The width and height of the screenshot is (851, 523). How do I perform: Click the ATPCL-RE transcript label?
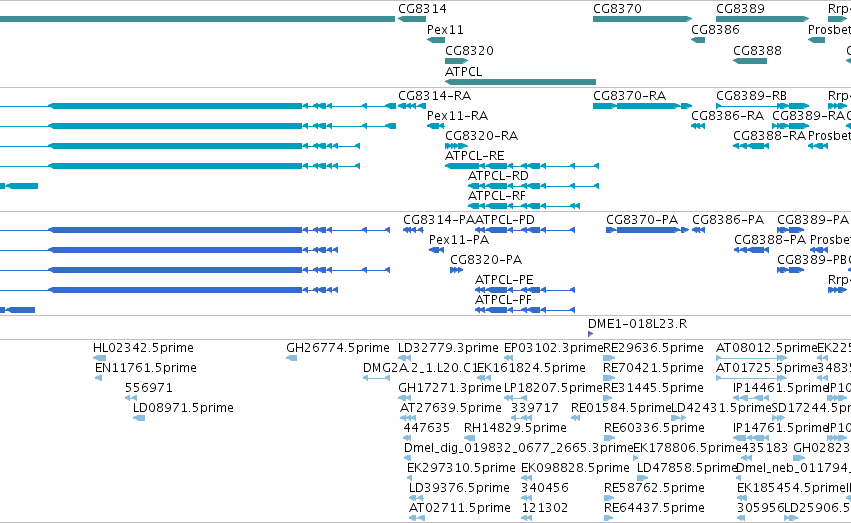pyautogui.click(x=475, y=156)
